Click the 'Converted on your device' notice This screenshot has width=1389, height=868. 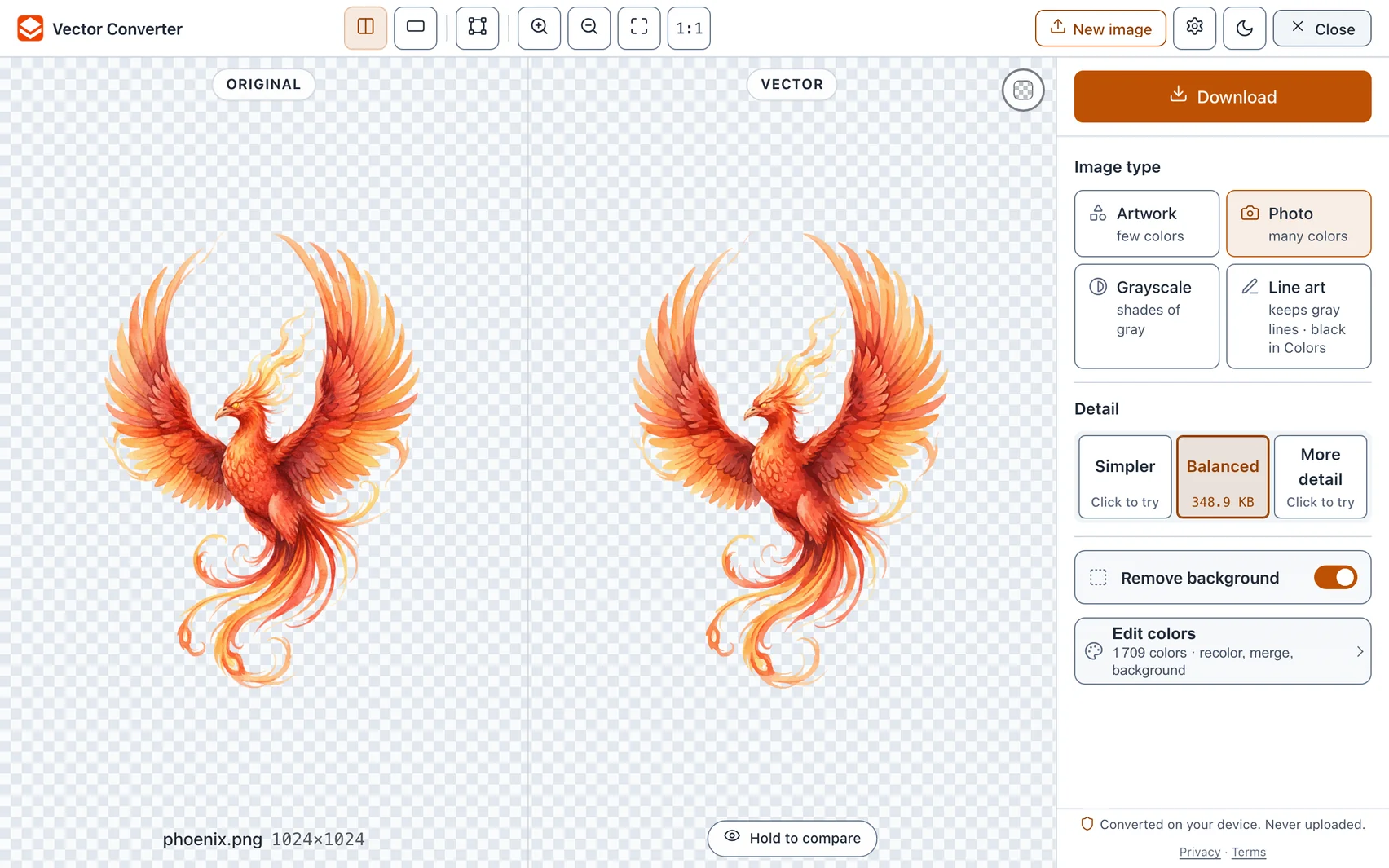(1223, 824)
